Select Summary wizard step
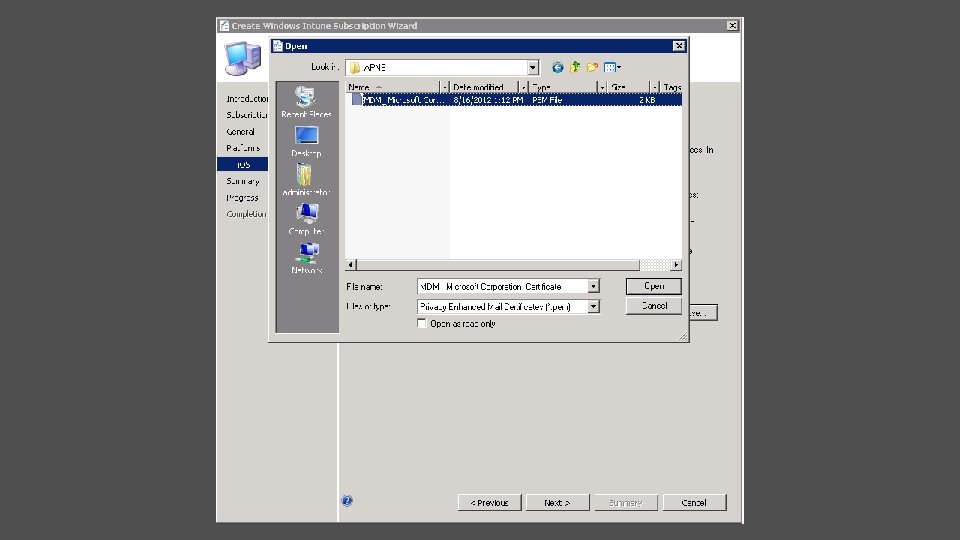The height and width of the screenshot is (540, 960). 243,181
